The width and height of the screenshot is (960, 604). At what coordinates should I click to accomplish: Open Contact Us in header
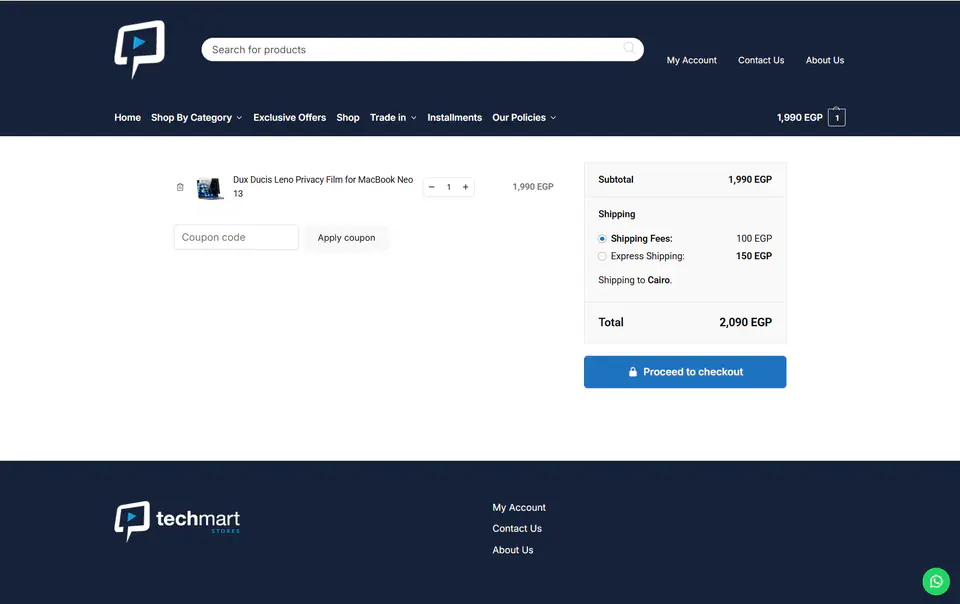[760, 60]
